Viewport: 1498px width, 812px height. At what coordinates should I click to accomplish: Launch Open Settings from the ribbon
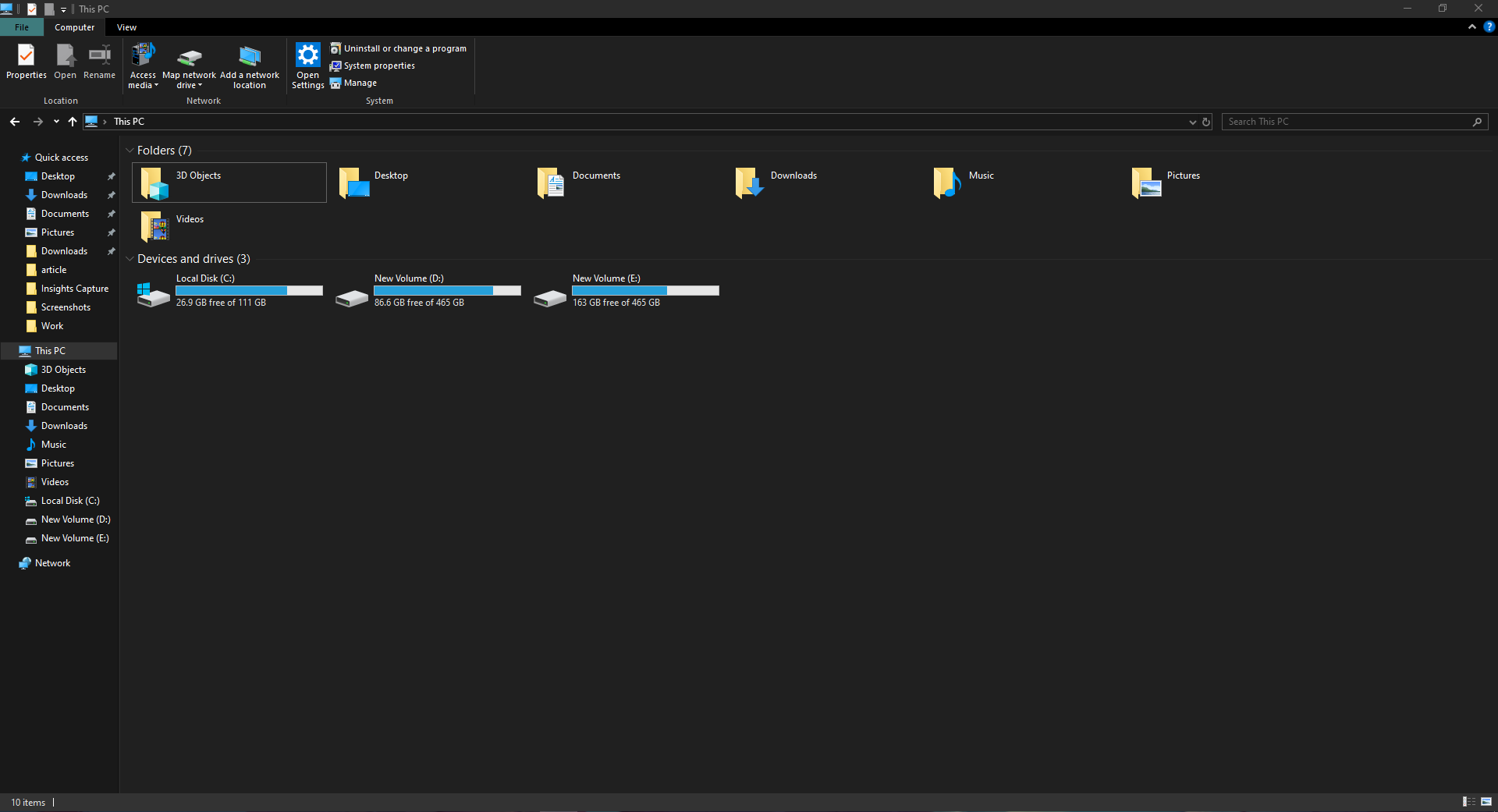308,66
